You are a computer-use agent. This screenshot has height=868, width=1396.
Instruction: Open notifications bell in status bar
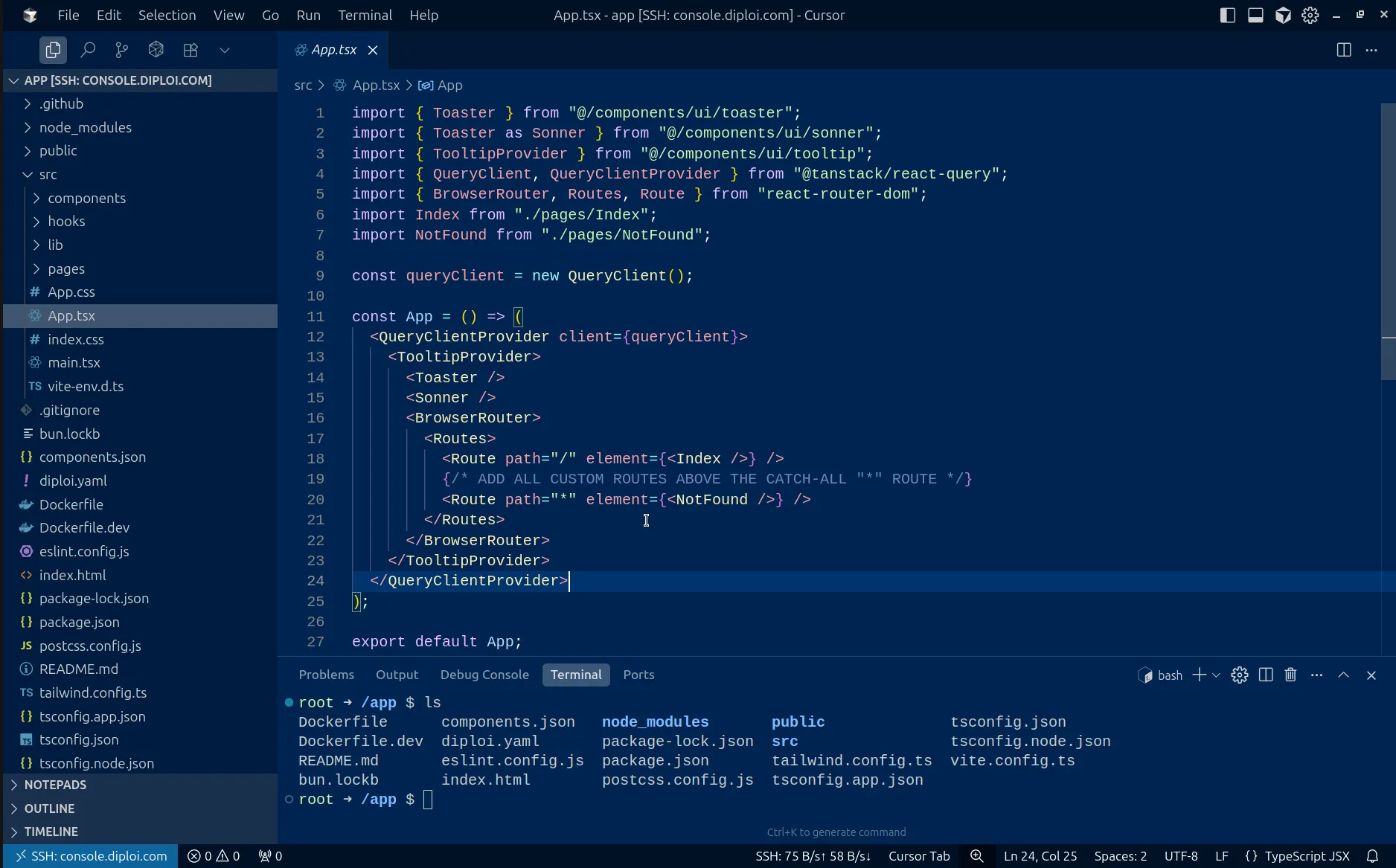pos(1372,856)
